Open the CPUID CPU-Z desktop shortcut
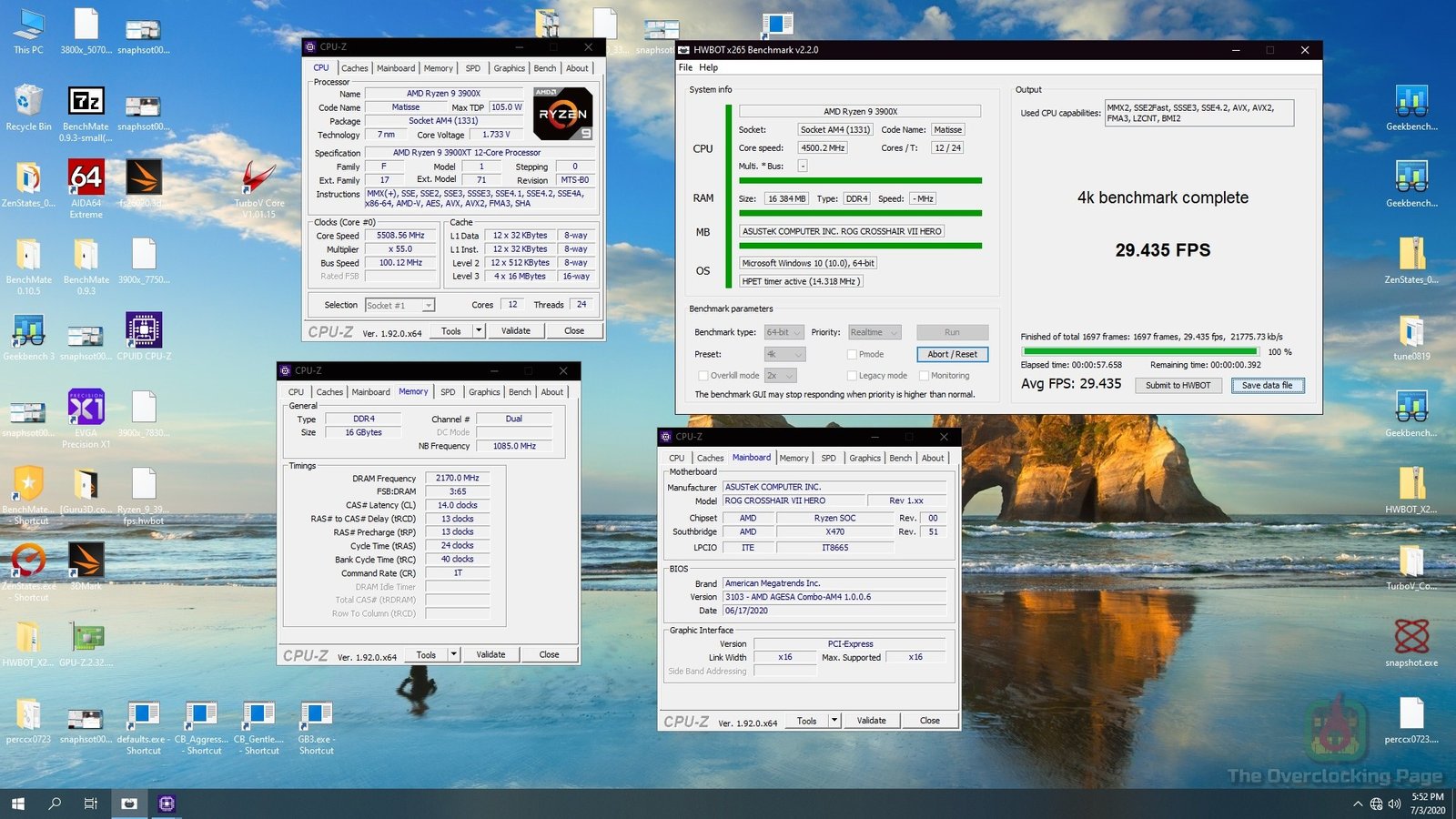The image size is (1456, 819). [143, 332]
